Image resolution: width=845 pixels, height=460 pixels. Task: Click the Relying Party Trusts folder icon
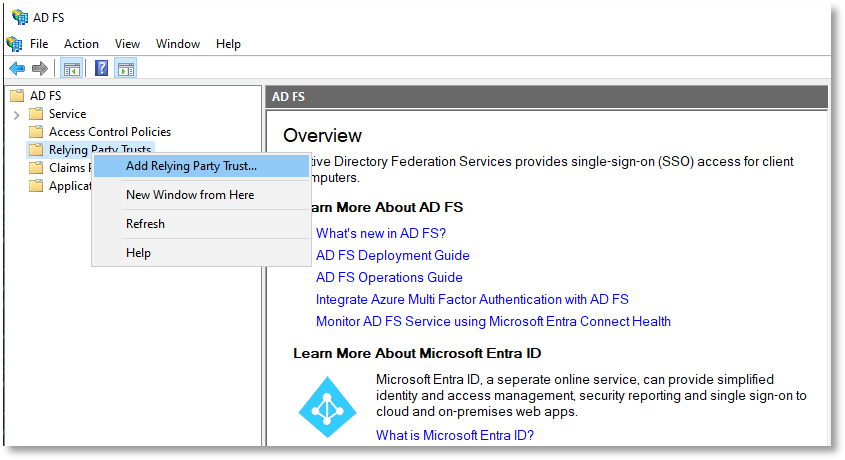[x=36, y=150]
